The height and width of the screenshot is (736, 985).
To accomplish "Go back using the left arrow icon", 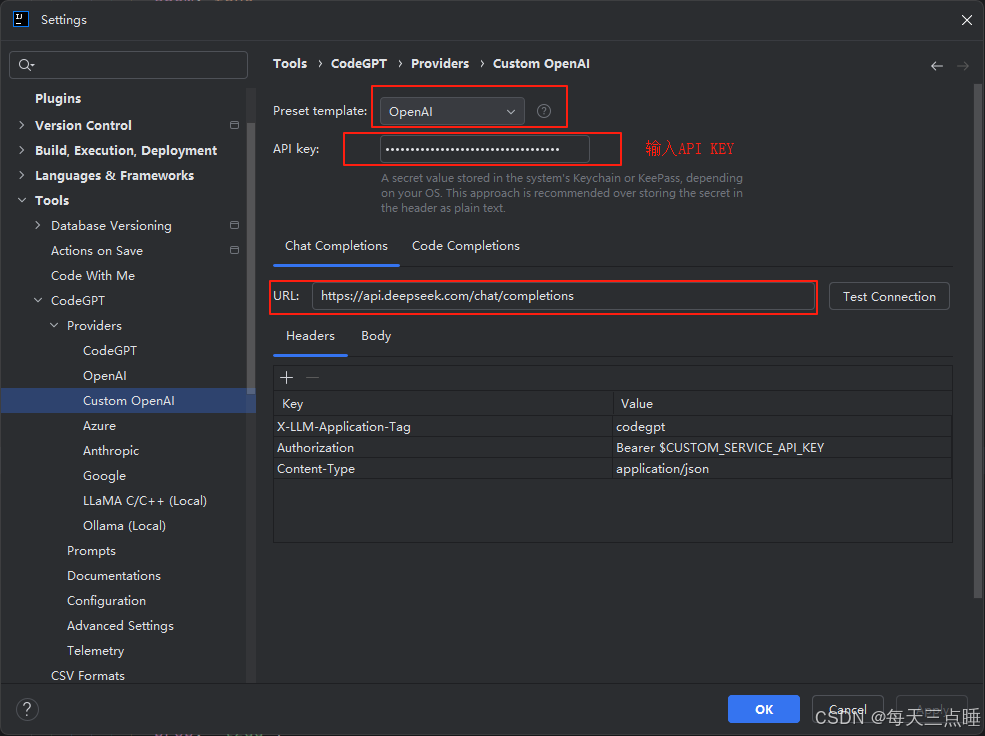I will pyautogui.click(x=937, y=66).
